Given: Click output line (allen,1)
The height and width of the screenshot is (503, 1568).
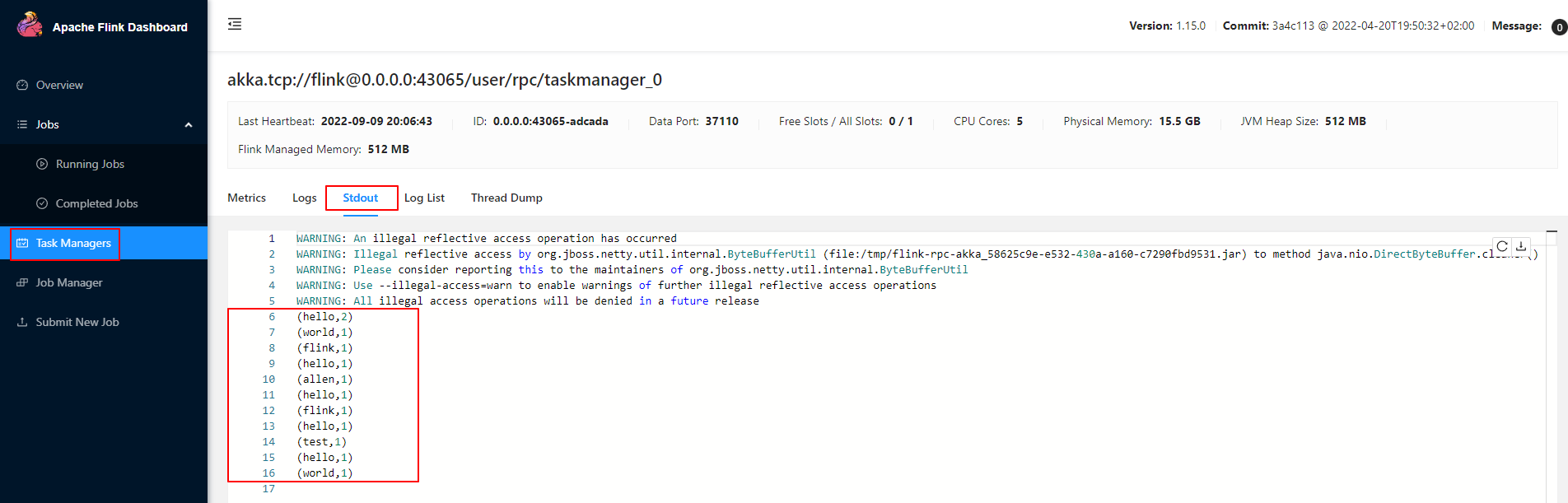Looking at the screenshot, I should click(x=324, y=379).
